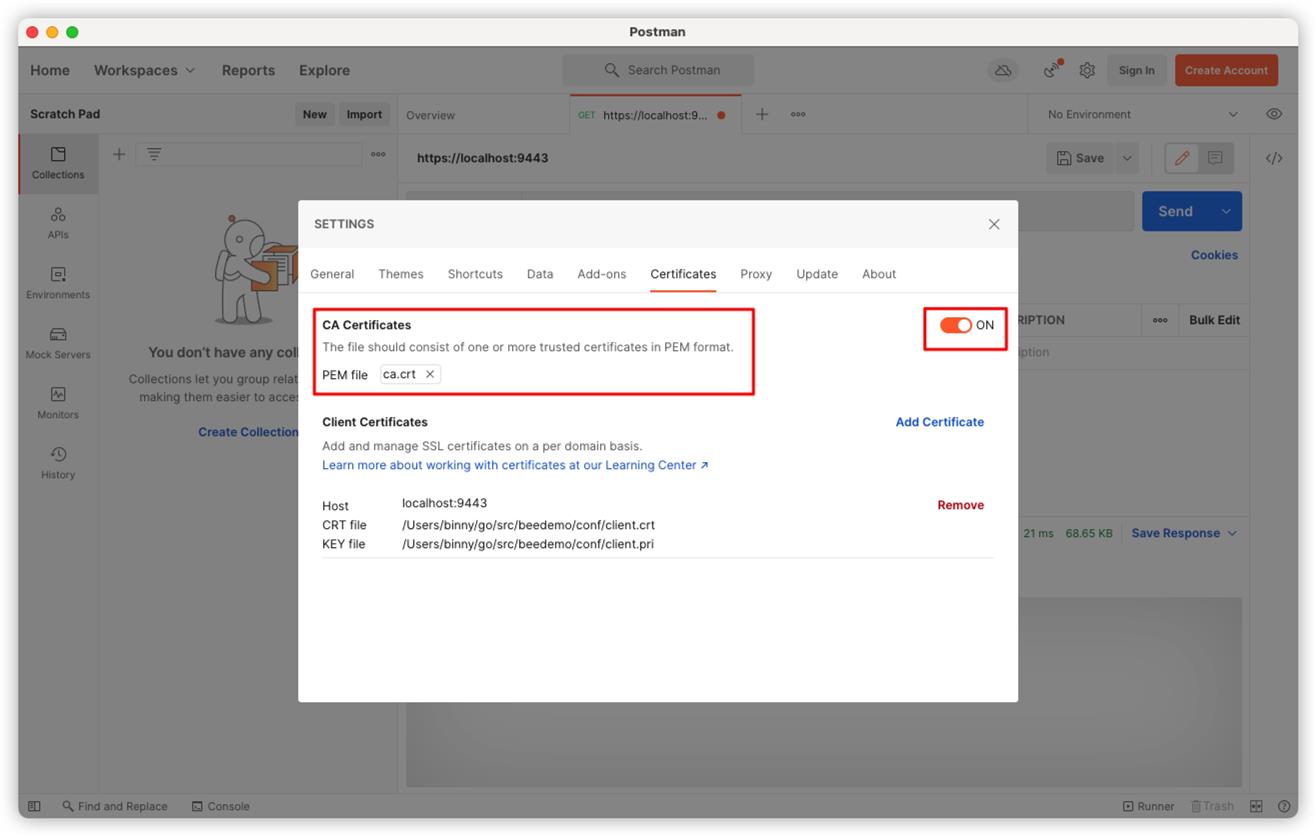Screen dimensions: 1316x836
Task: Click the New button in Scratch Pad
Action: click(315, 114)
